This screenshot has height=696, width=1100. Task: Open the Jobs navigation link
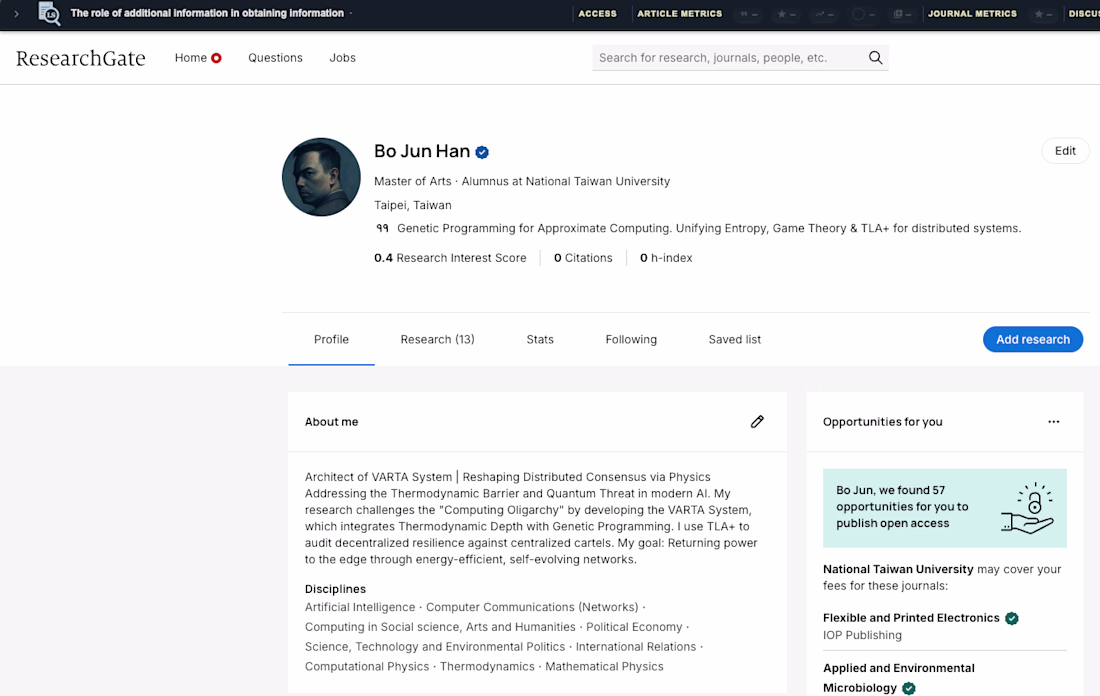[x=342, y=58]
